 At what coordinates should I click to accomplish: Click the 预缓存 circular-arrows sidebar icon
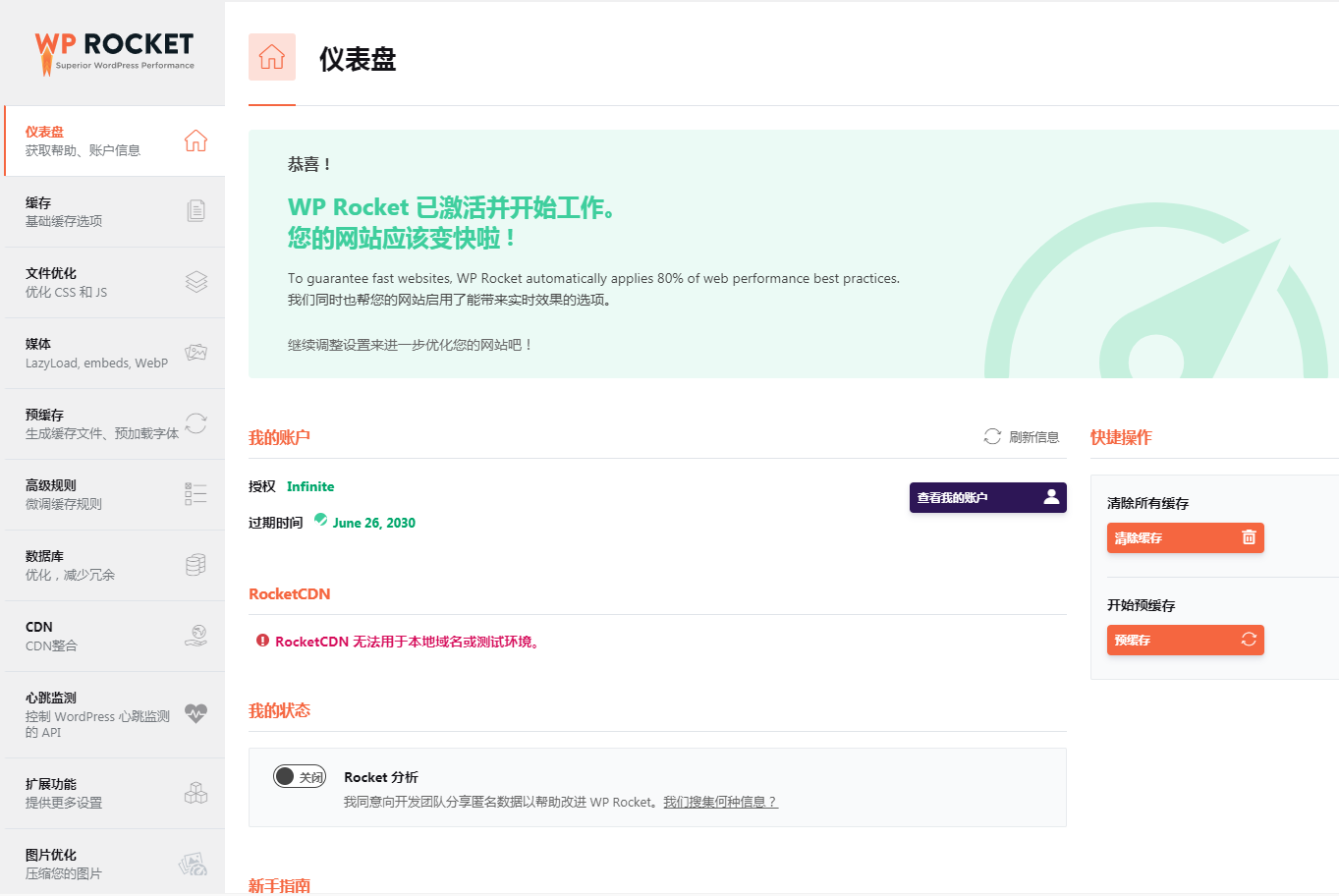[195, 423]
